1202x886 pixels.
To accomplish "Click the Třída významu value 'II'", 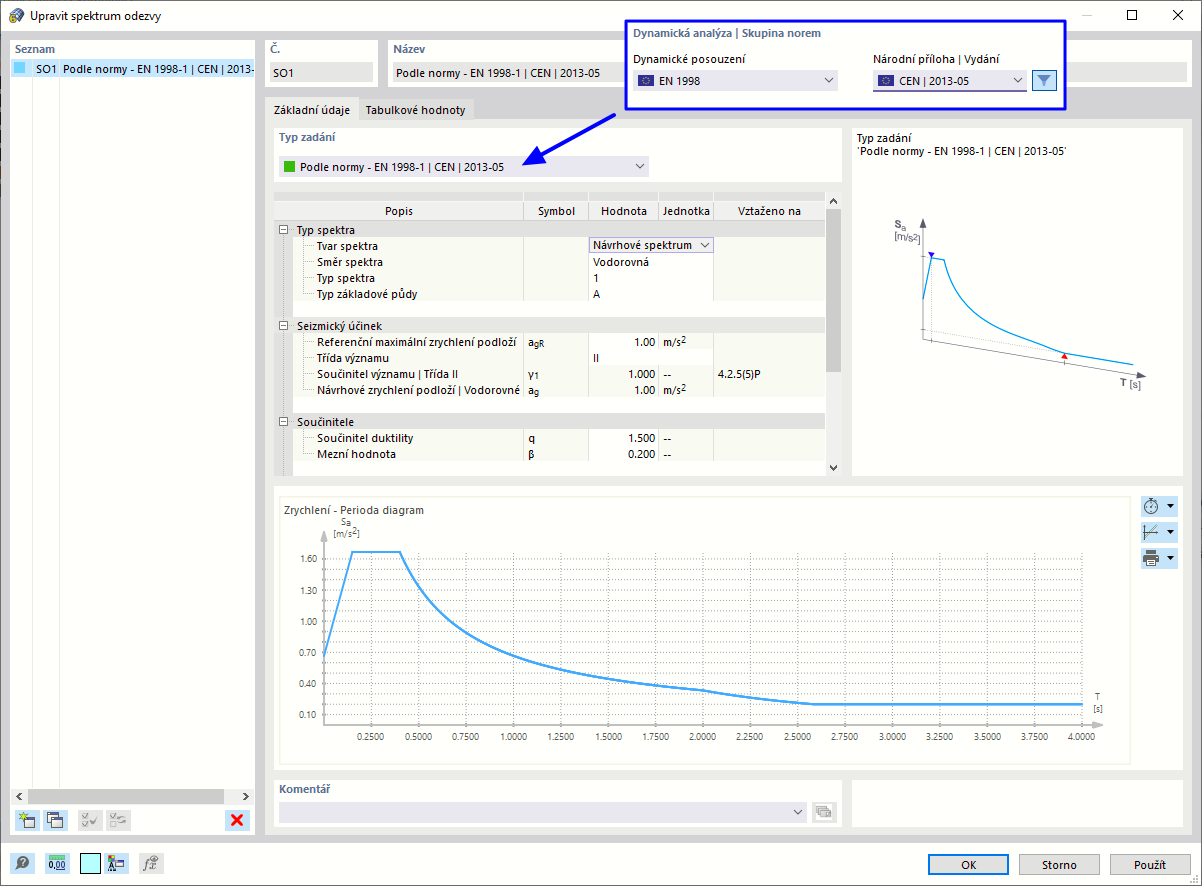I will tap(597, 358).
